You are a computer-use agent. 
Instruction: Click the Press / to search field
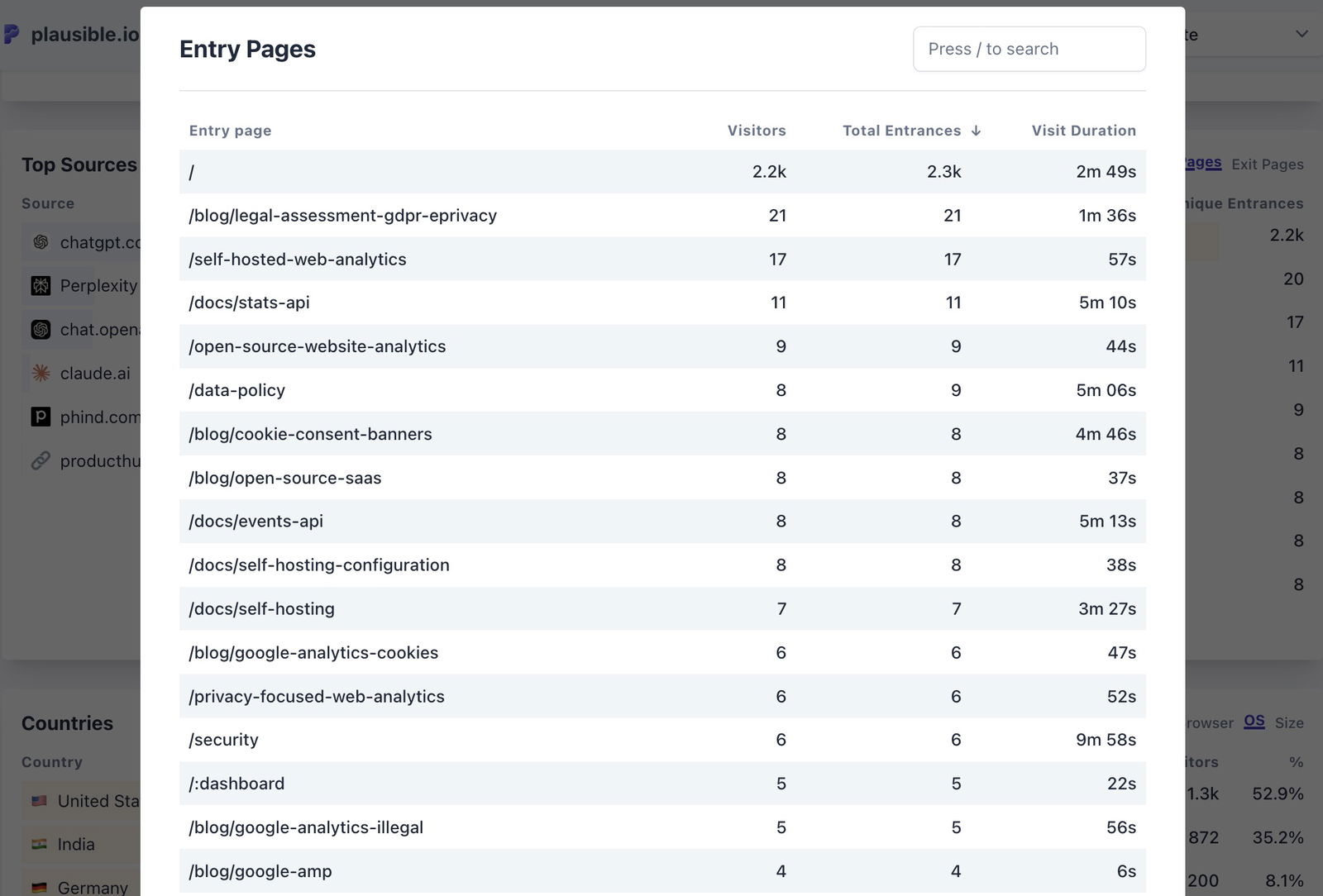click(1029, 49)
